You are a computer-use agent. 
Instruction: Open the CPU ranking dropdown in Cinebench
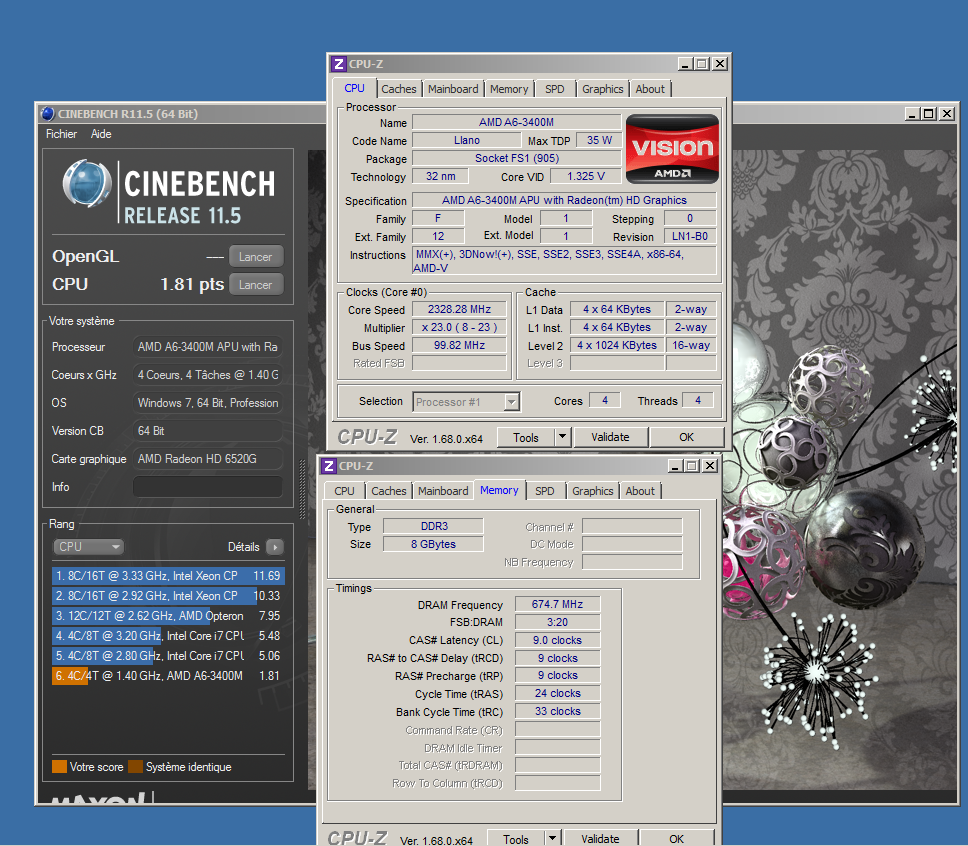coord(88,547)
